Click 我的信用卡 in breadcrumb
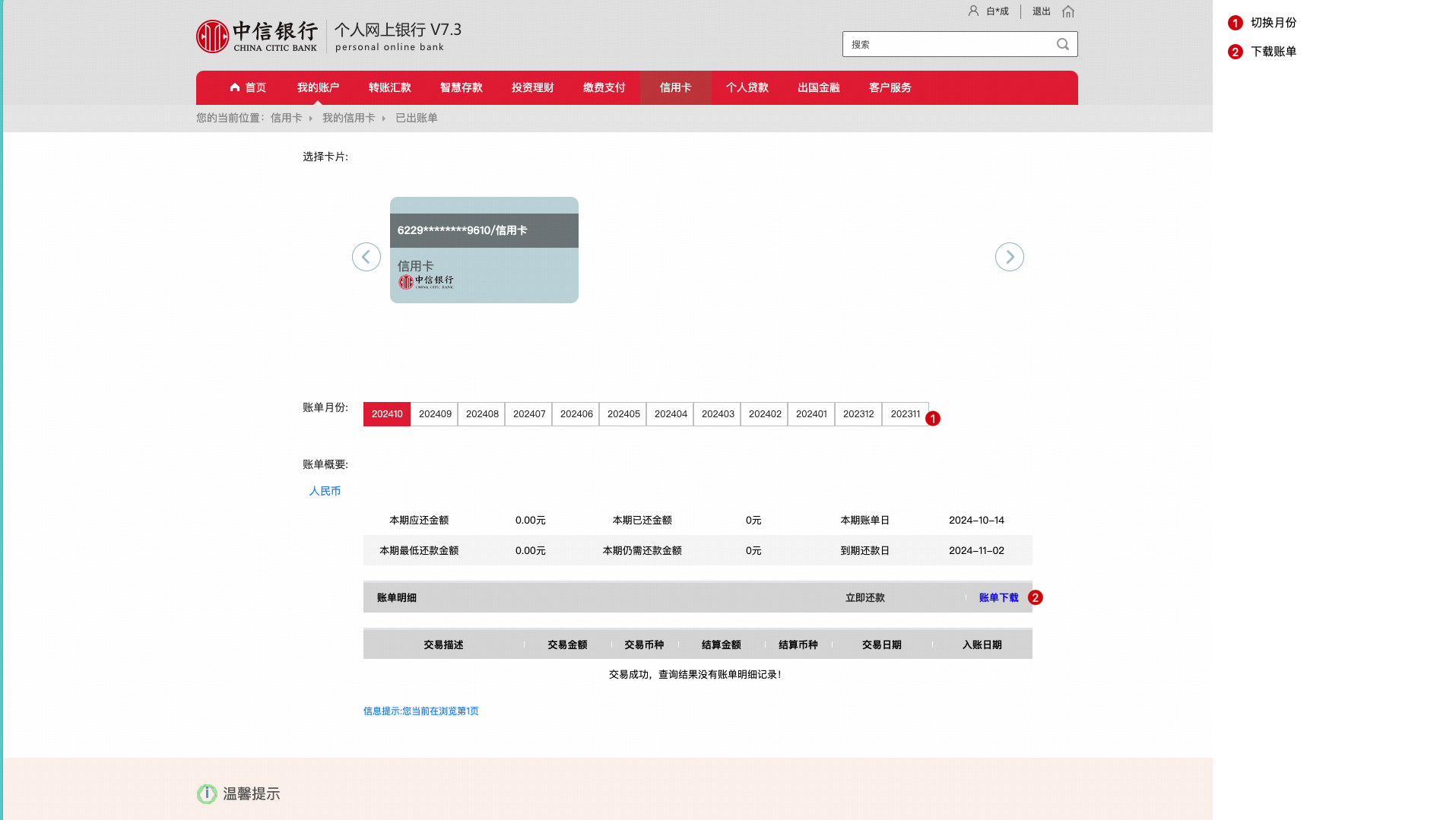 pyautogui.click(x=348, y=118)
